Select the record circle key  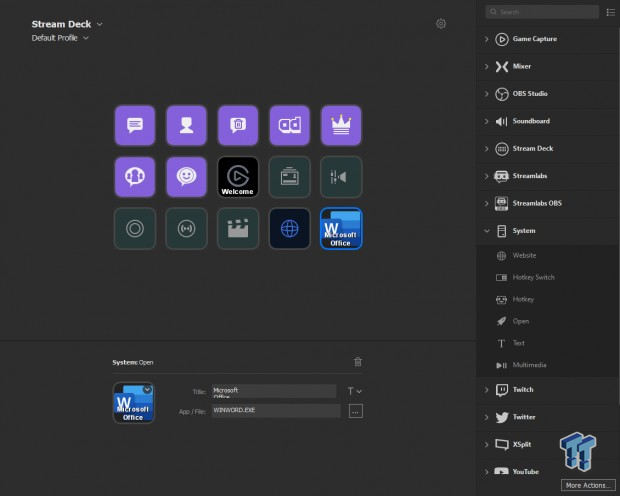tap(135, 229)
